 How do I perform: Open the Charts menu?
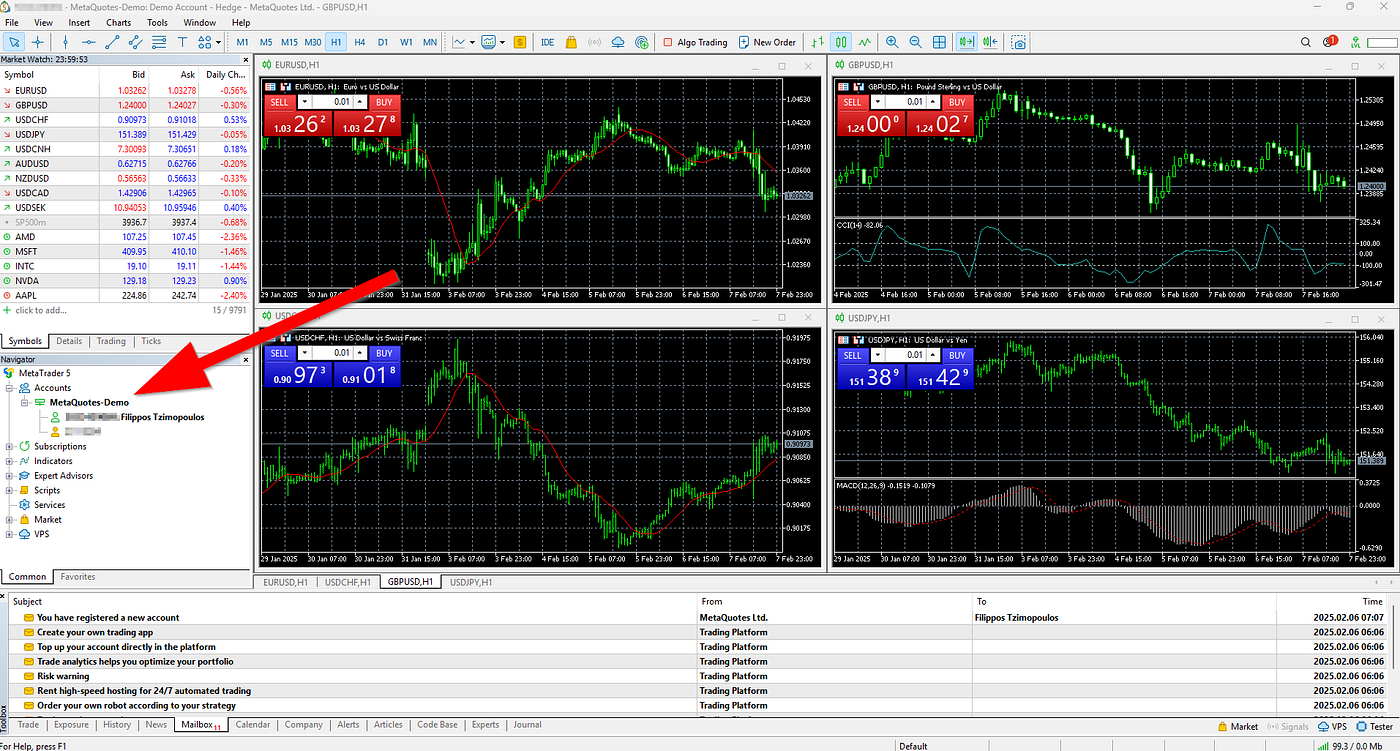[x=118, y=22]
